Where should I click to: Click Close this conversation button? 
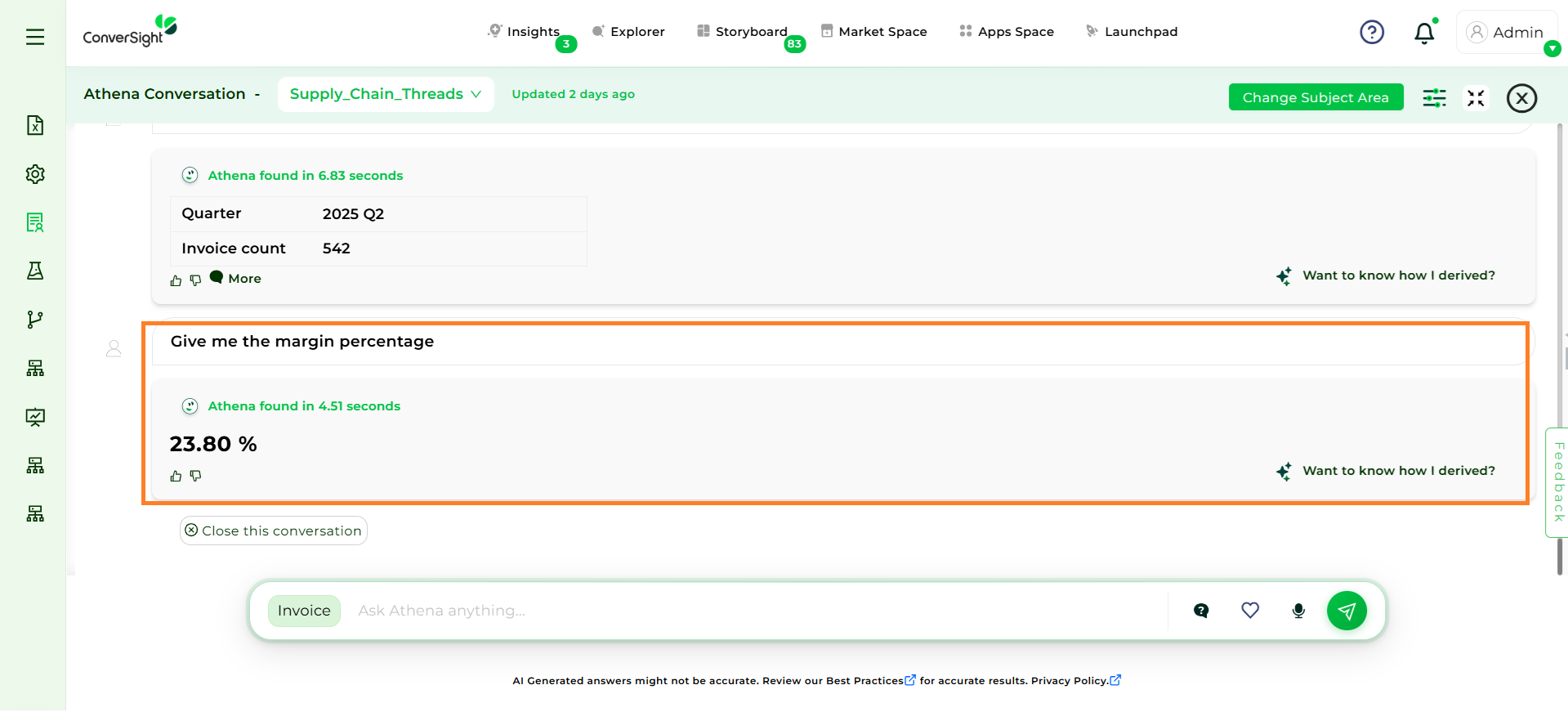click(x=274, y=531)
